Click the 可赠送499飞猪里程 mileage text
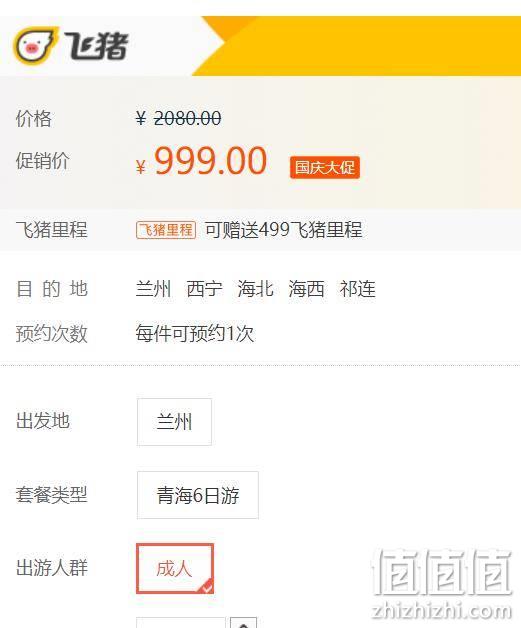This screenshot has height=628, width=521. click(x=284, y=230)
